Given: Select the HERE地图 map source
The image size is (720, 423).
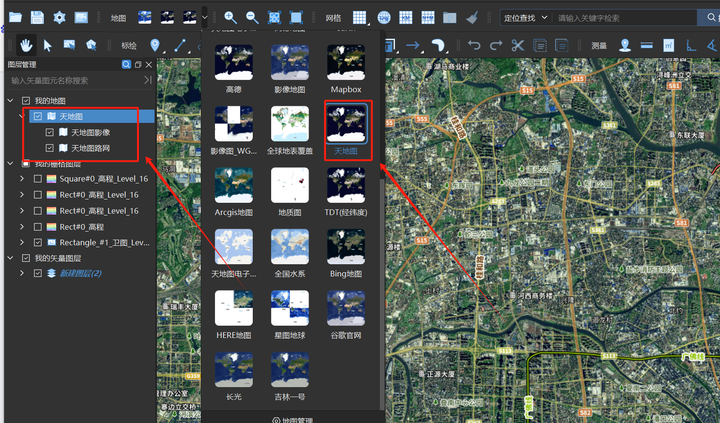Looking at the screenshot, I should [x=234, y=315].
